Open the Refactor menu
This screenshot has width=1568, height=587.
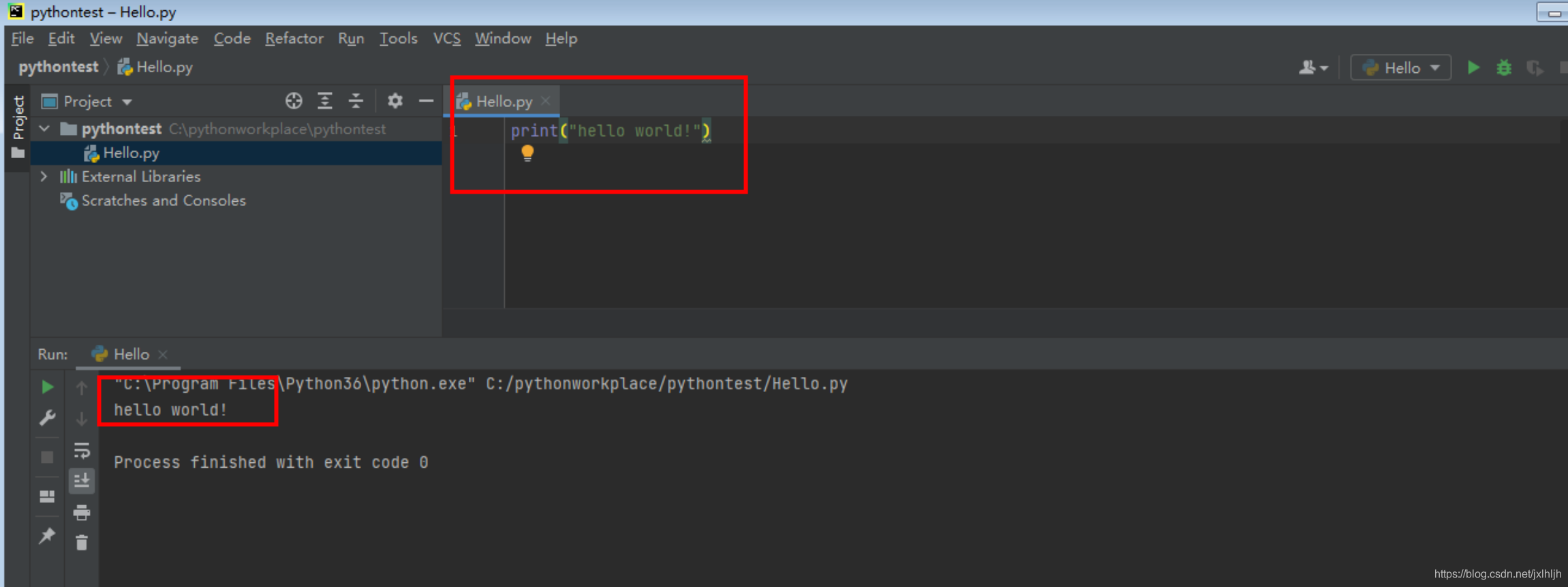pos(294,38)
